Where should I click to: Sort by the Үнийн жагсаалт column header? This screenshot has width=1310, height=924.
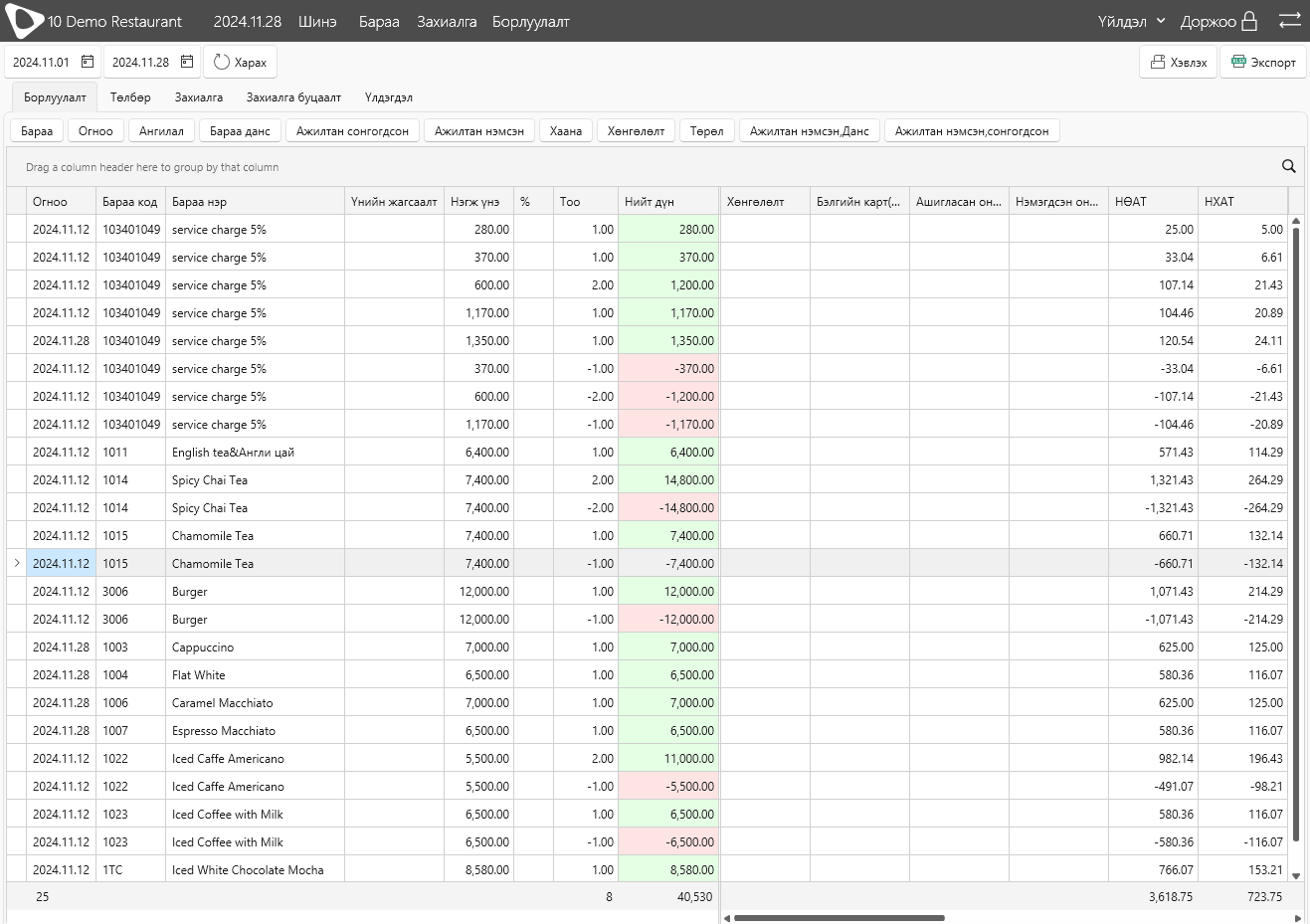coord(394,201)
